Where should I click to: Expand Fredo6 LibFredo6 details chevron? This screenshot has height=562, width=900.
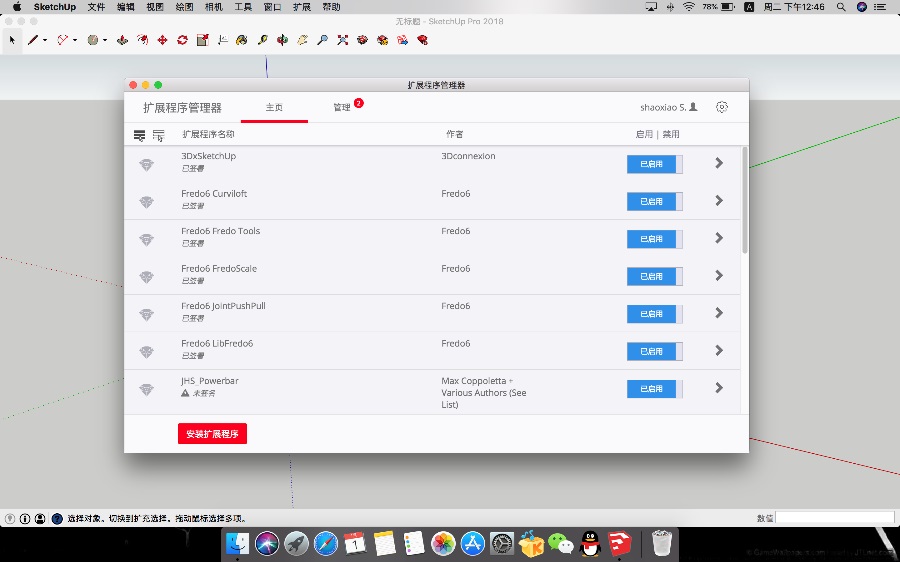(719, 350)
